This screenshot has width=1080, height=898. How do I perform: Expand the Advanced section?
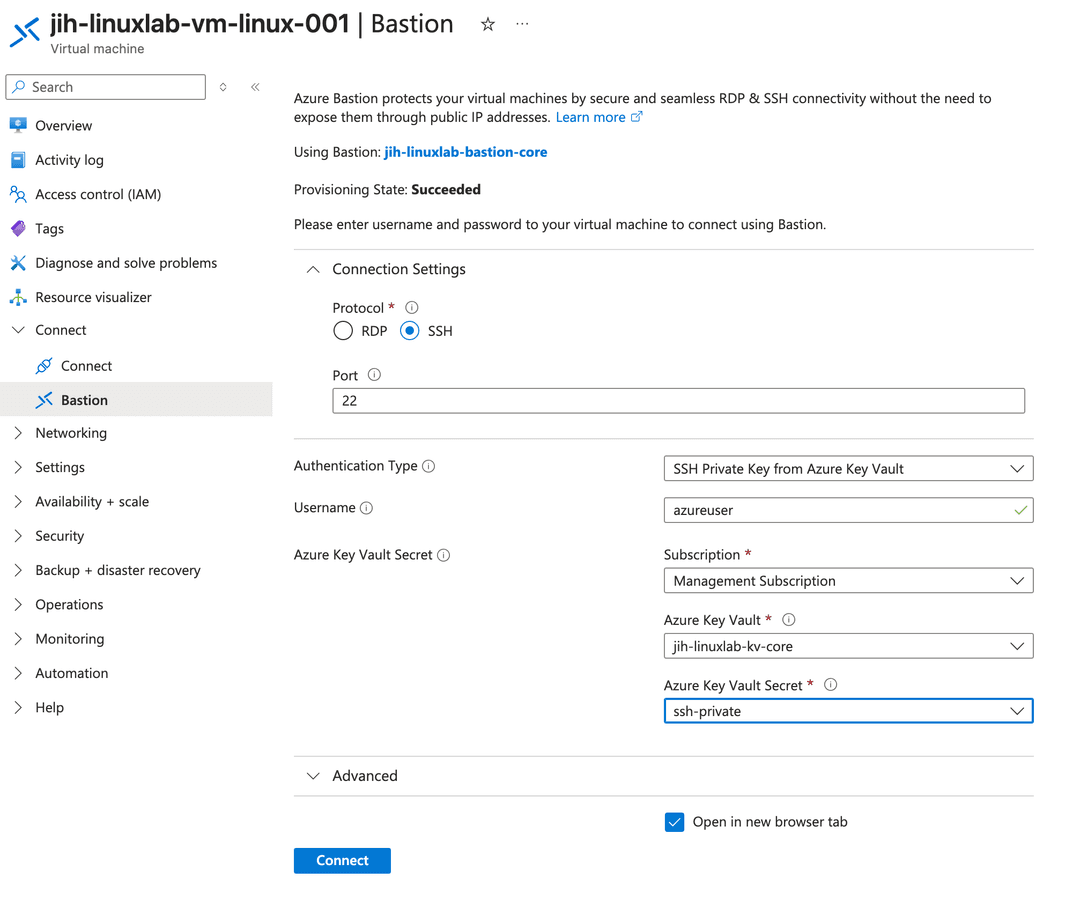(364, 776)
